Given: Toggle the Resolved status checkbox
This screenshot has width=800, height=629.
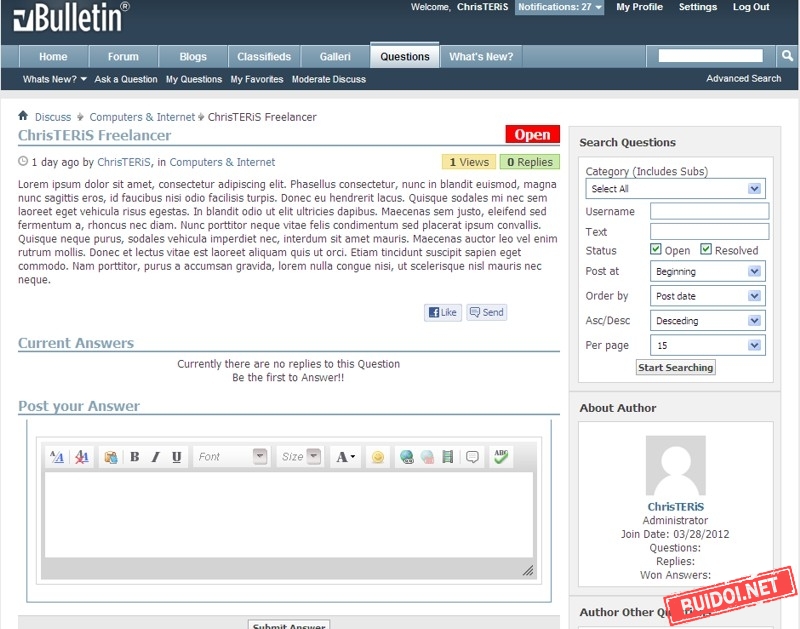Looking at the screenshot, I should pyautogui.click(x=706, y=249).
